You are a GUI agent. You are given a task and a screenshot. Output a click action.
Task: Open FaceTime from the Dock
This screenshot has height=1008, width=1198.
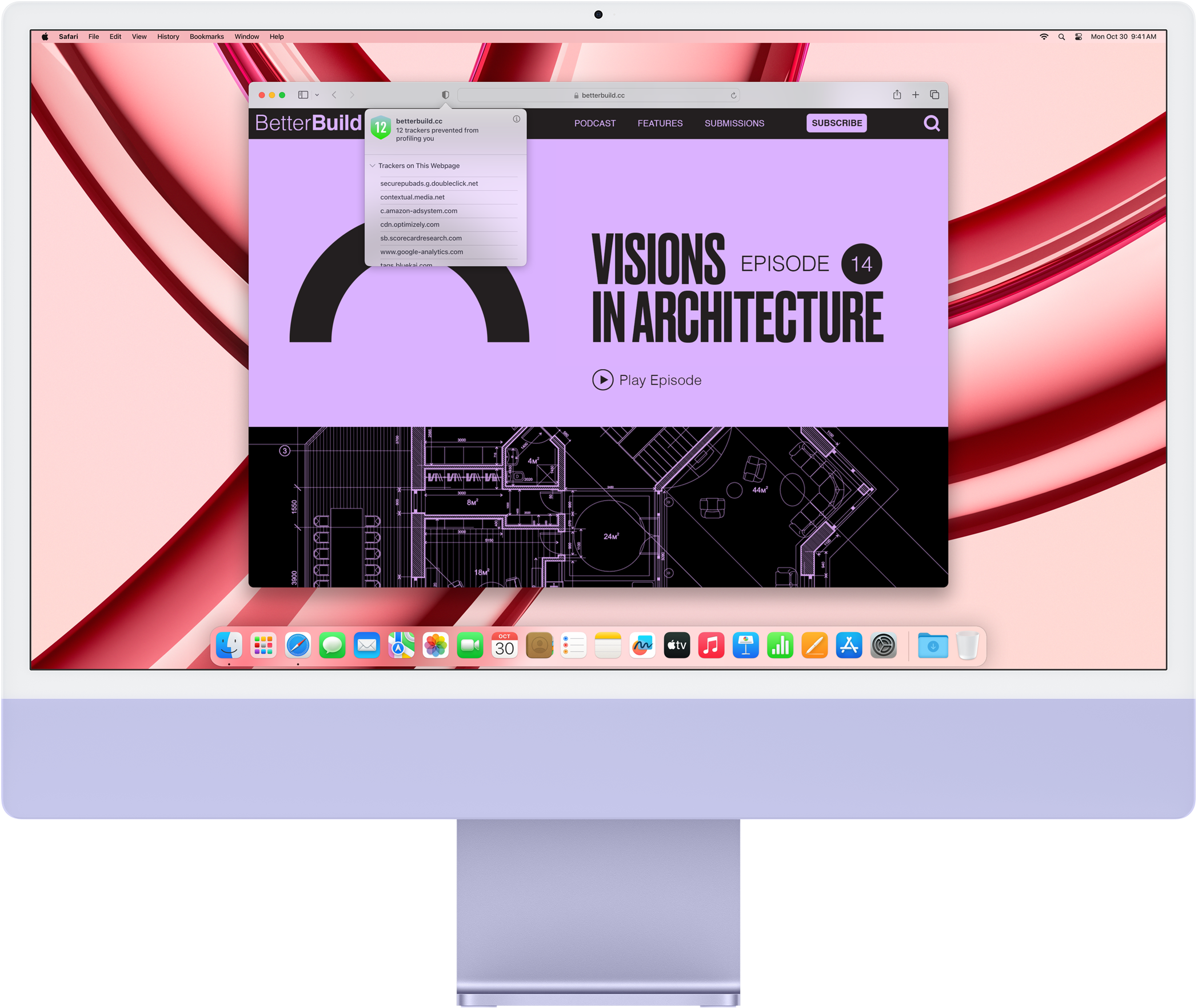pos(470,646)
